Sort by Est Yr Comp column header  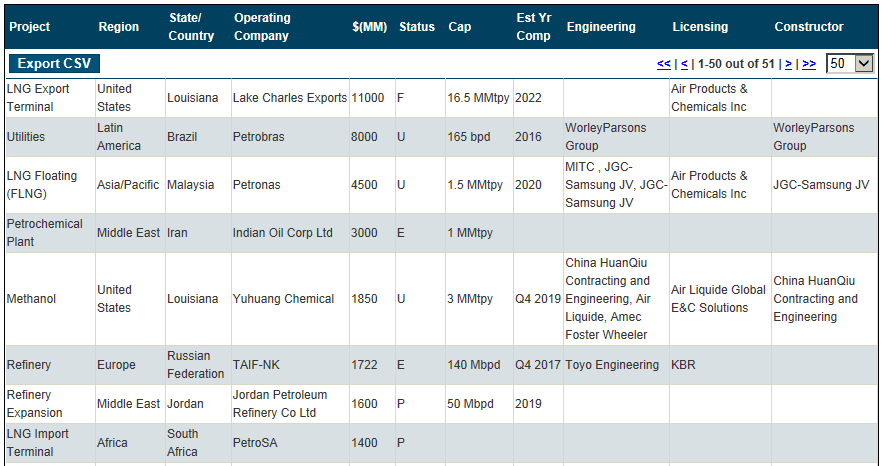[x=533, y=27]
